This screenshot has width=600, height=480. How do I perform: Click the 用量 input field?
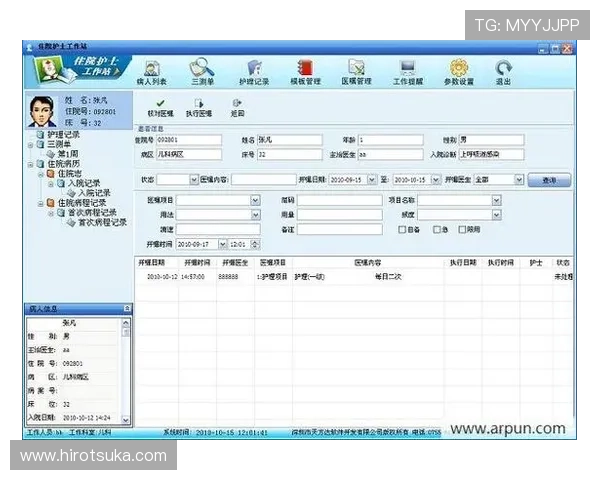[340, 215]
